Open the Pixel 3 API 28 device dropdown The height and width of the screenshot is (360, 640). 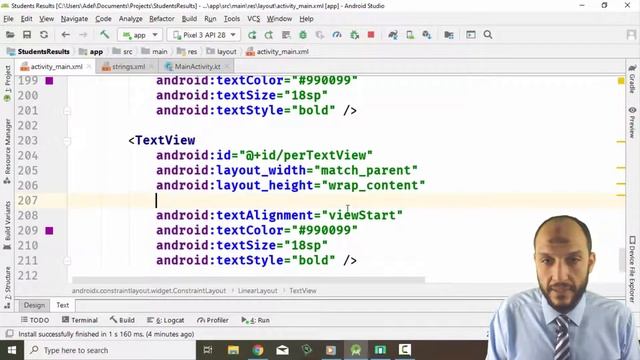tap(204, 35)
